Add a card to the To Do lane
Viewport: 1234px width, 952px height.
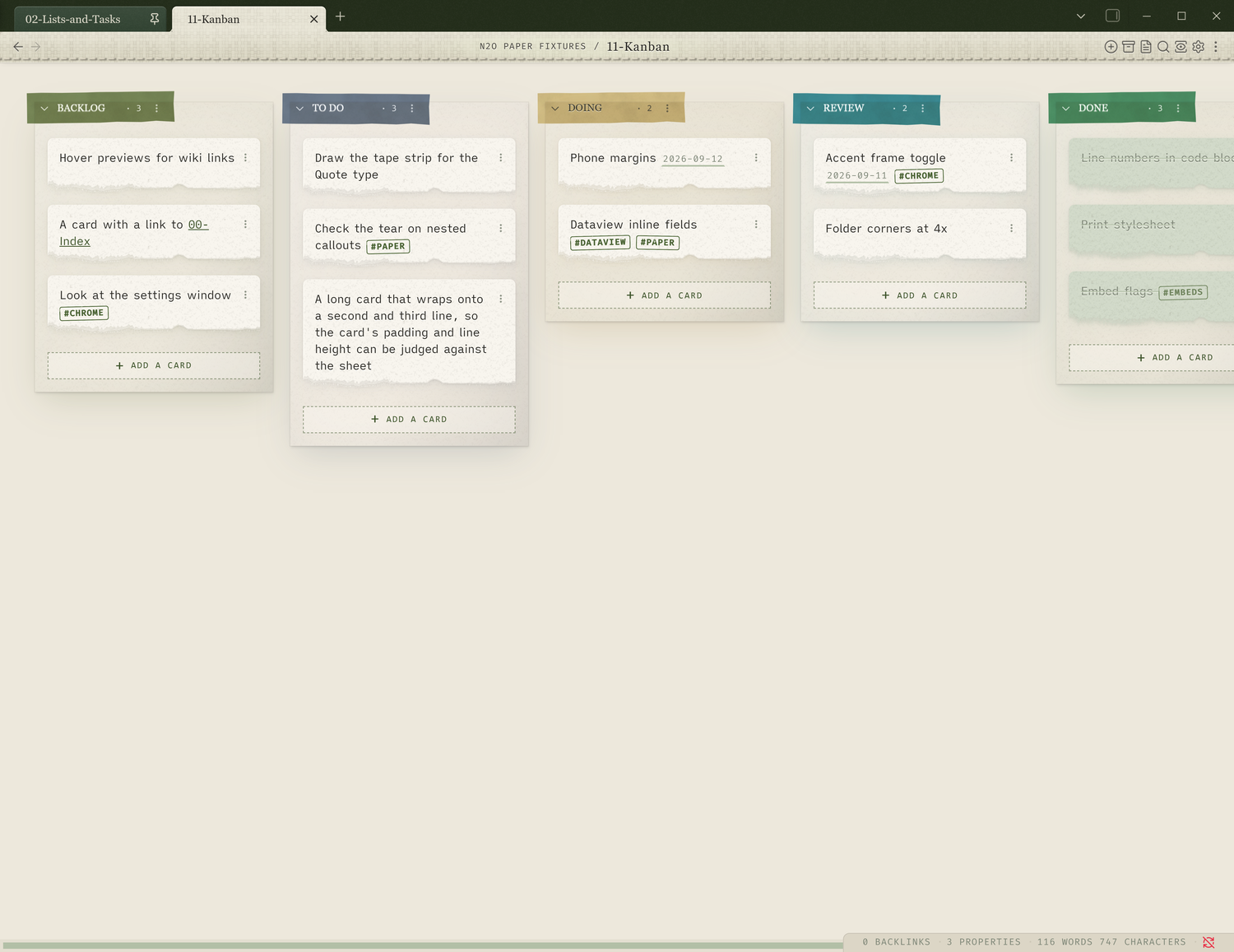point(409,420)
